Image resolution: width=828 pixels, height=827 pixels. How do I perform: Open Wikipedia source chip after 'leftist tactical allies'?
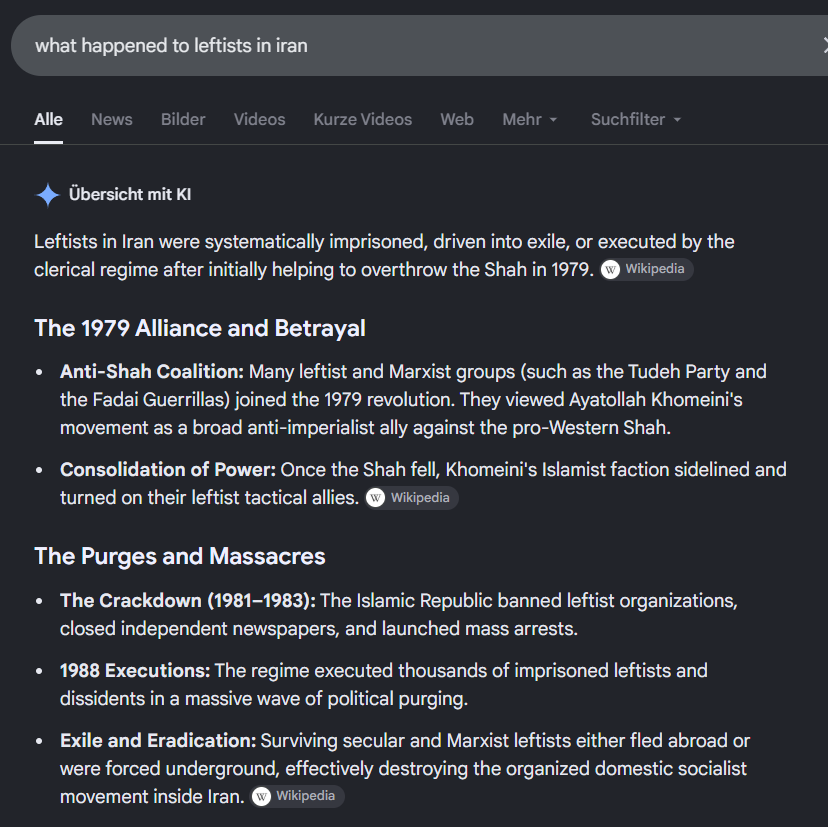click(412, 497)
